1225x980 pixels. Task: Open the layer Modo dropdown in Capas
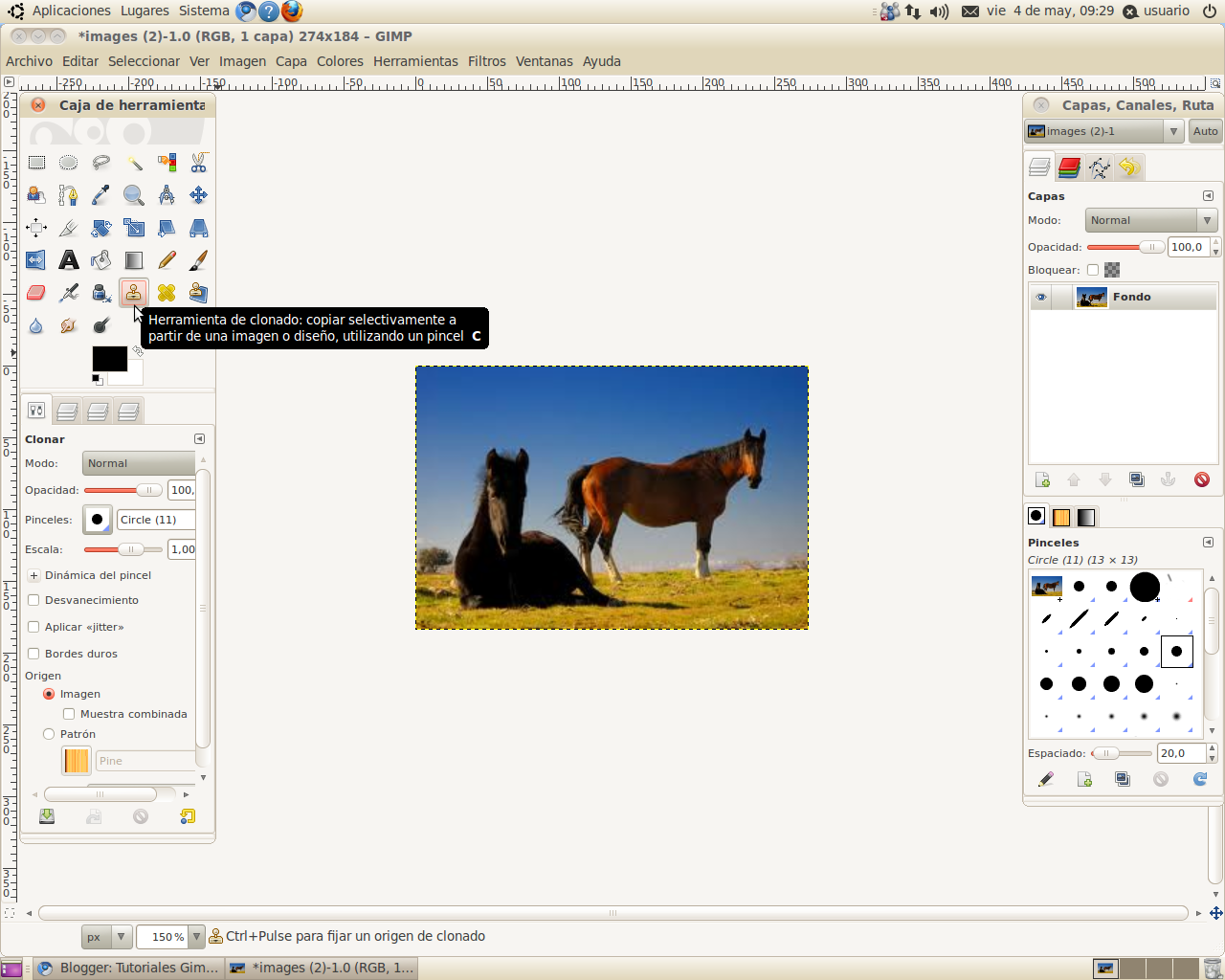[1151, 220]
